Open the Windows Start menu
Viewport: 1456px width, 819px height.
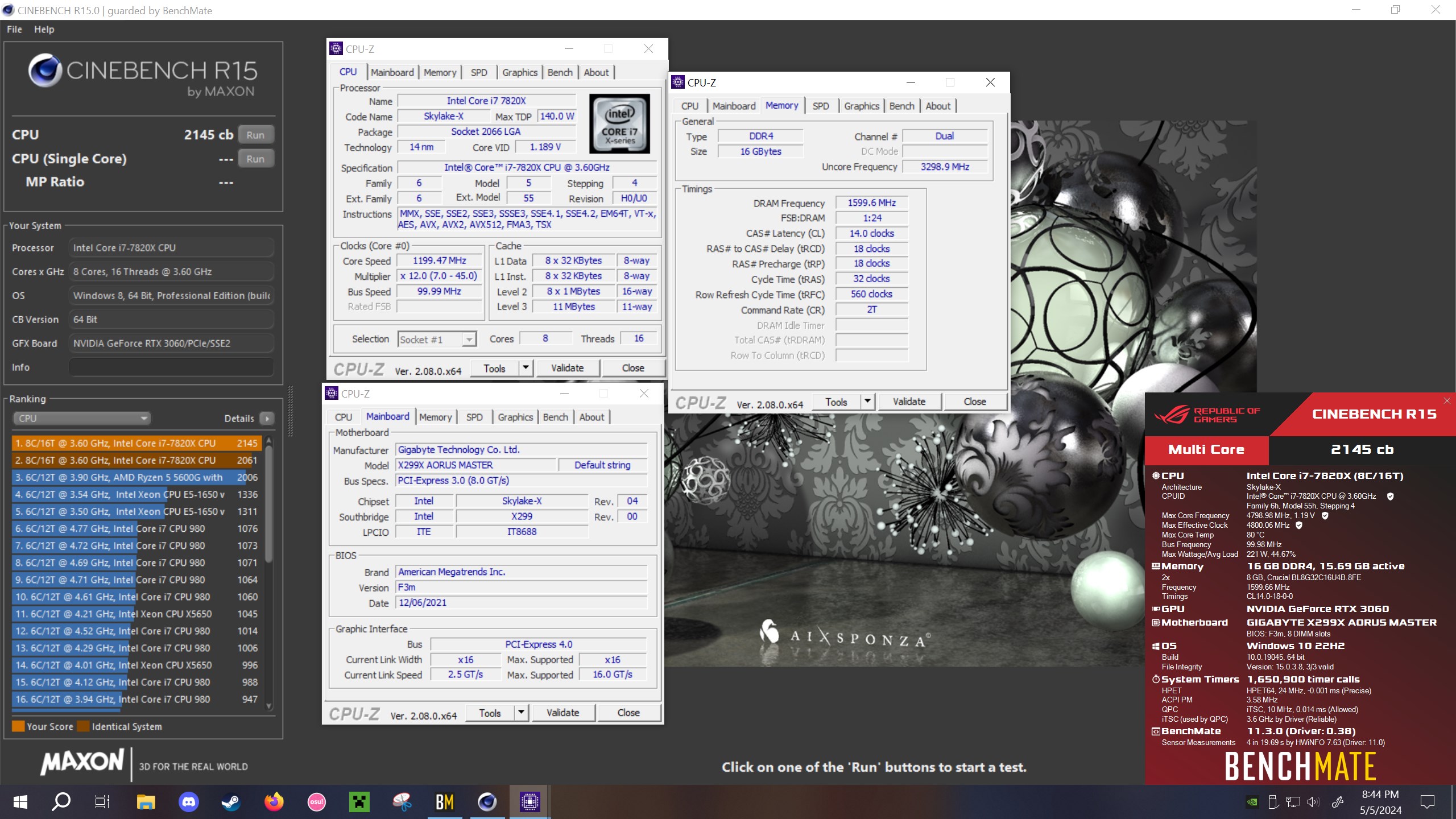(20, 802)
